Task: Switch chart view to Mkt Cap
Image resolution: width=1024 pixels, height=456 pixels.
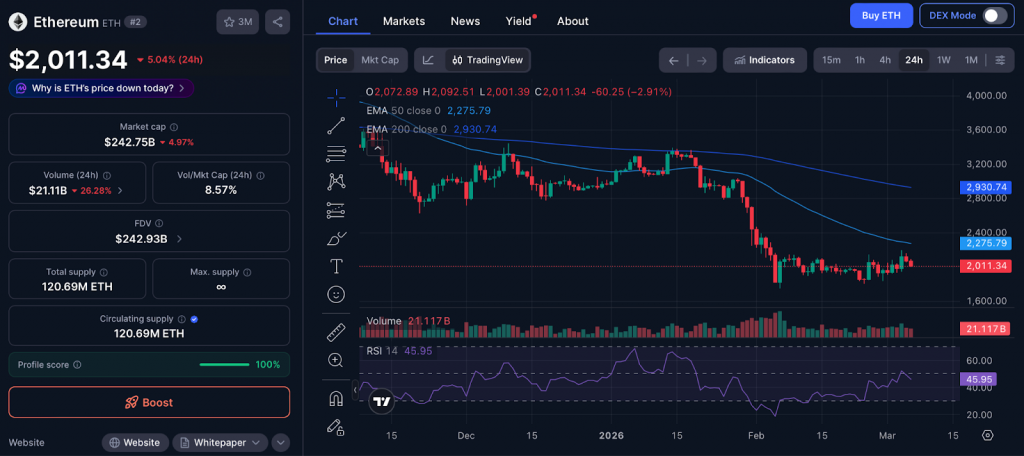Action: [x=380, y=60]
